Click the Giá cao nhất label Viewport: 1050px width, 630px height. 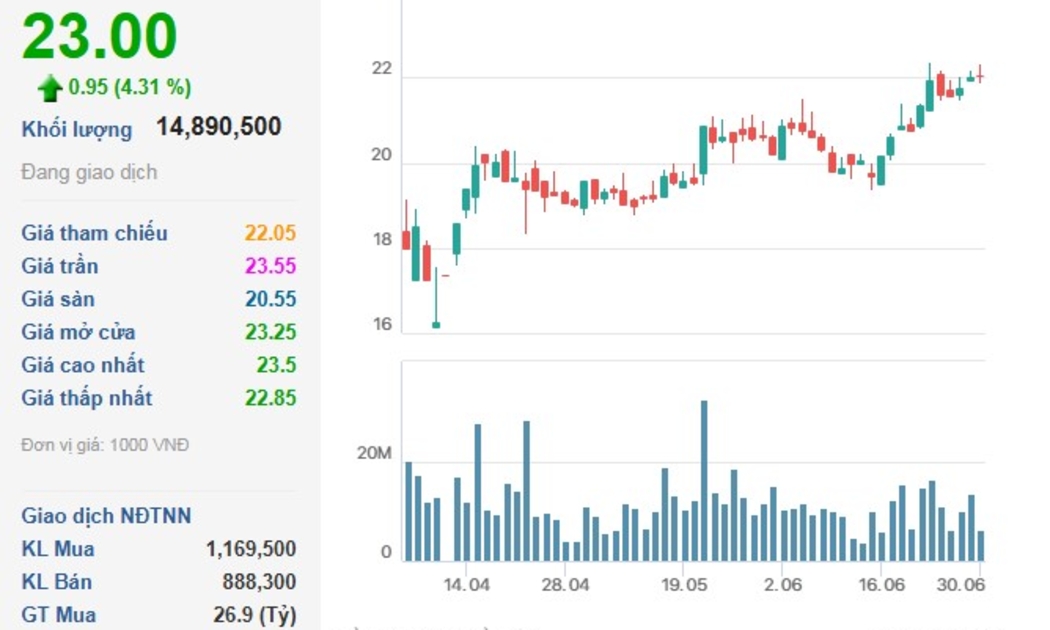pos(82,365)
